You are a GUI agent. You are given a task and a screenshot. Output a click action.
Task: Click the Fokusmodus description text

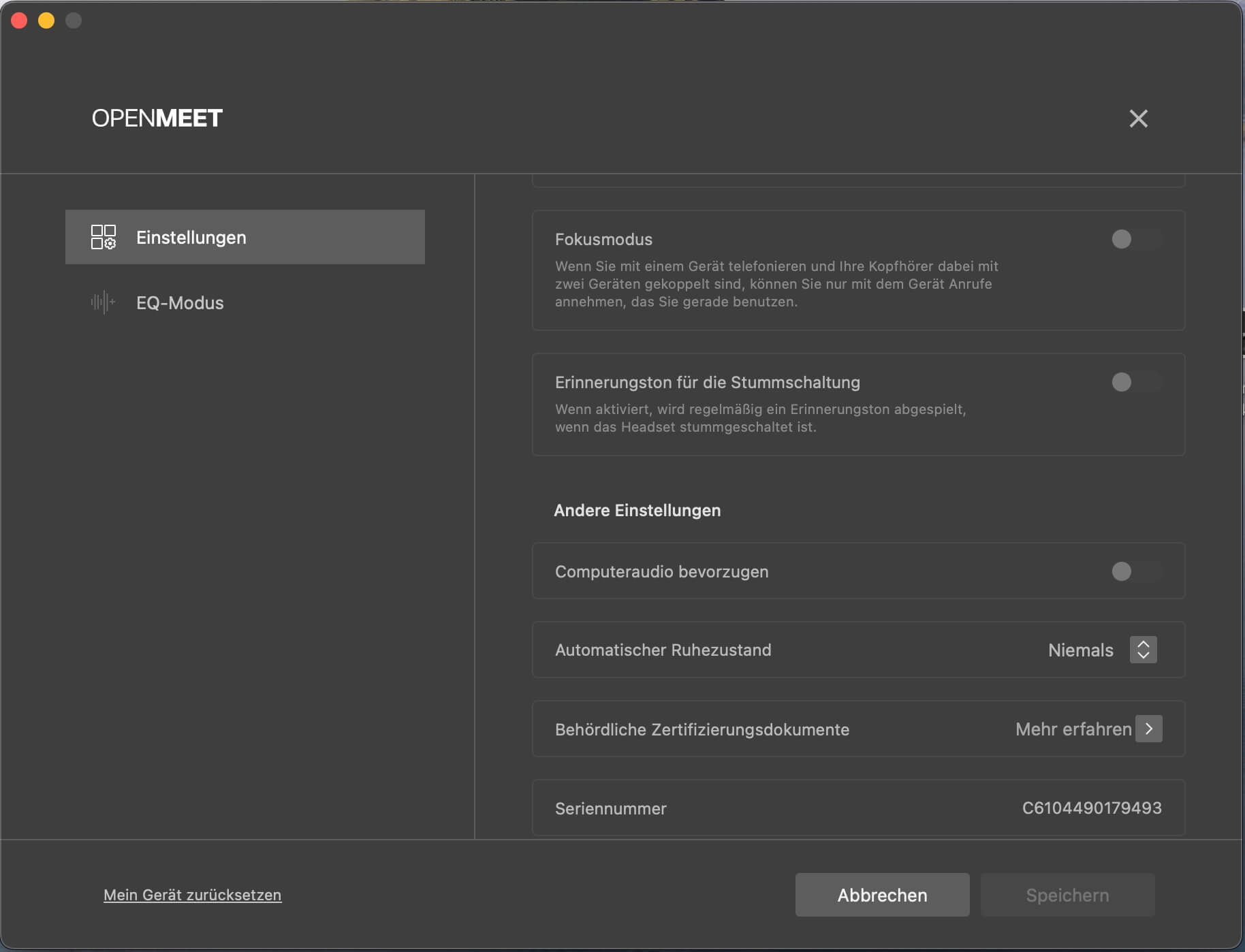coord(776,284)
